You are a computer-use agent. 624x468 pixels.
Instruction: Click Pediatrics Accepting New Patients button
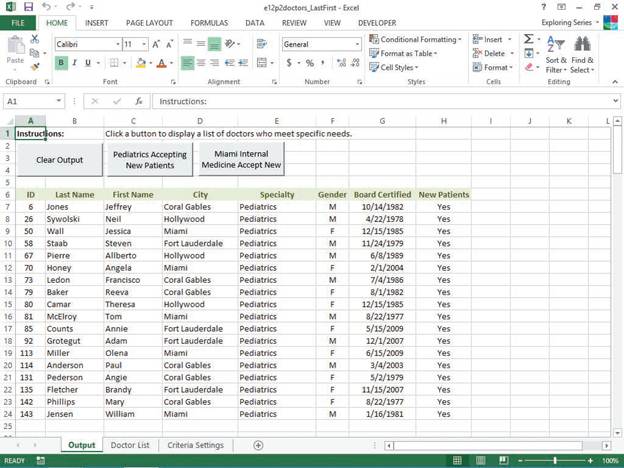(x=149, y=160)
